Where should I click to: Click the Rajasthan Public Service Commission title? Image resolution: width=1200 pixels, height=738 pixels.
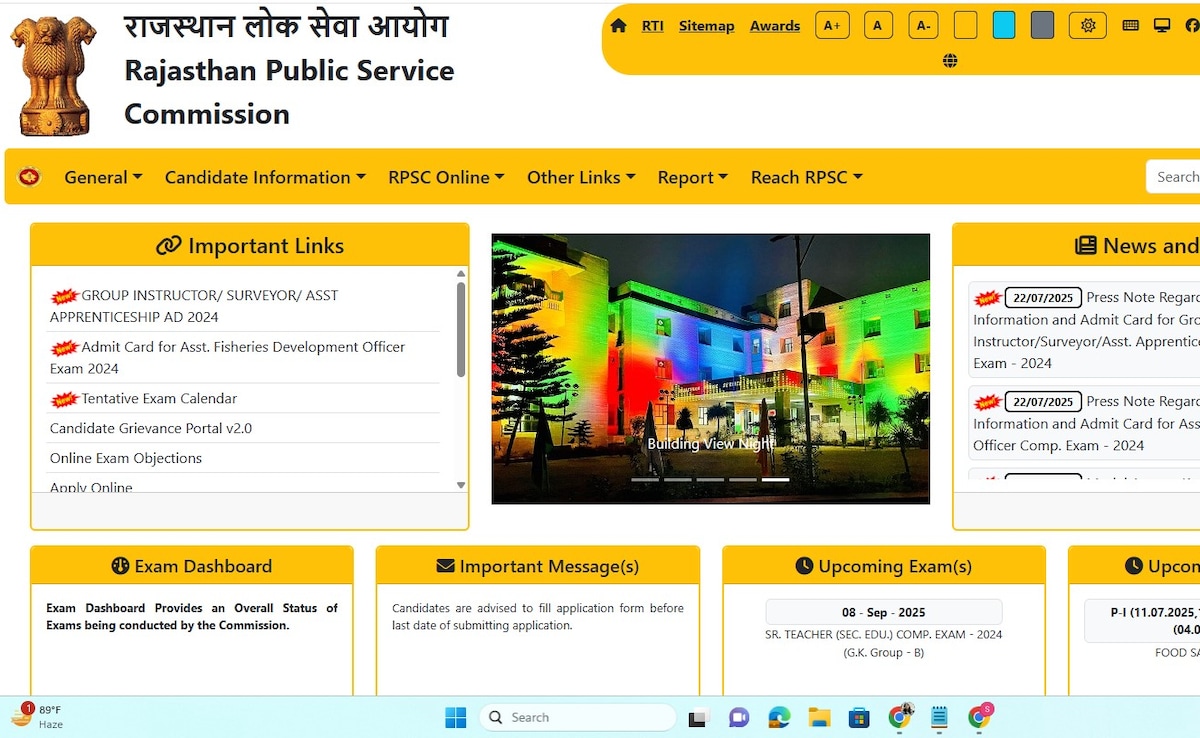pyautogui.click(x=289, y=92)
